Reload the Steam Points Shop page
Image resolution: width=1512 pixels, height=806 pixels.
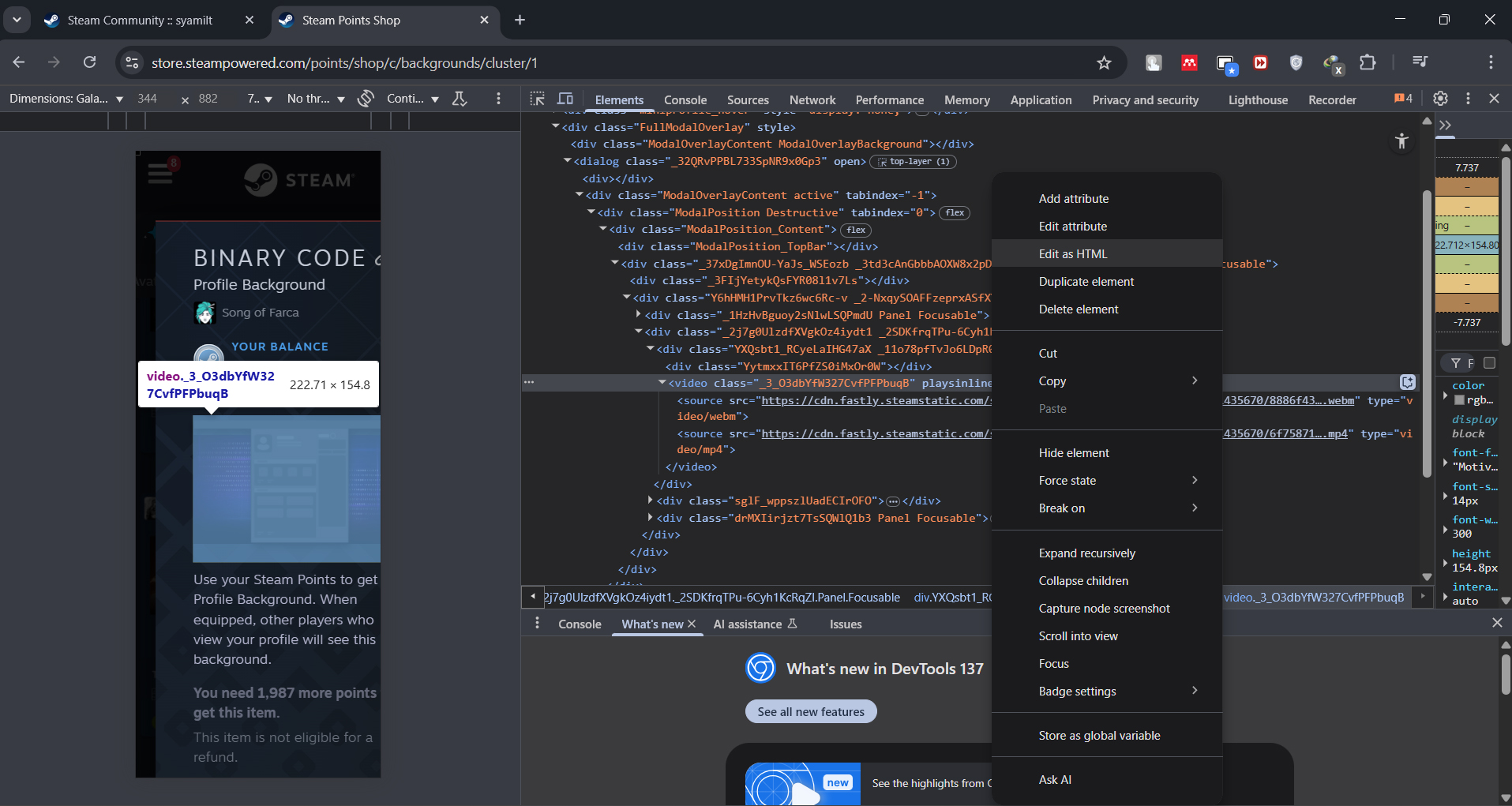[90, 62]
